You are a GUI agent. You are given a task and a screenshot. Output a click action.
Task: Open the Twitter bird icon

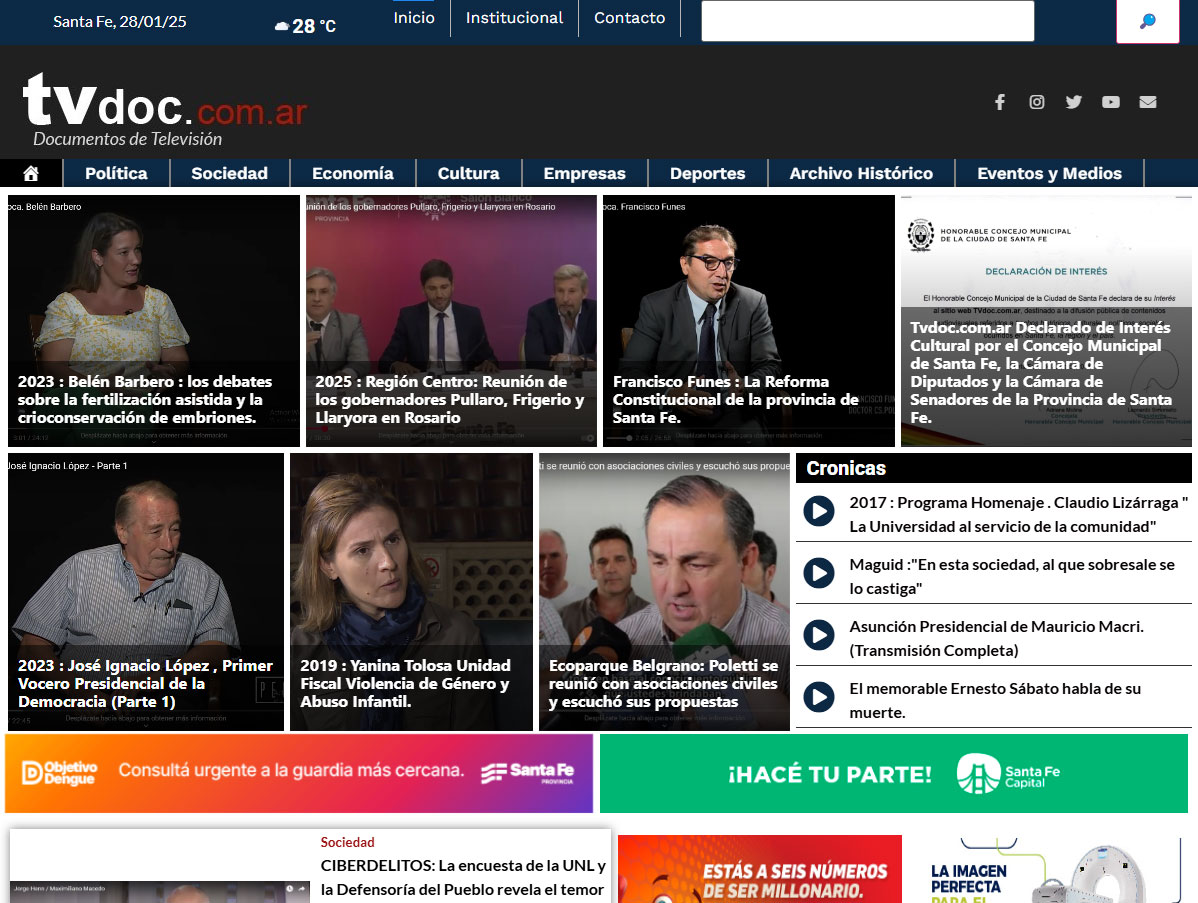1074,102
